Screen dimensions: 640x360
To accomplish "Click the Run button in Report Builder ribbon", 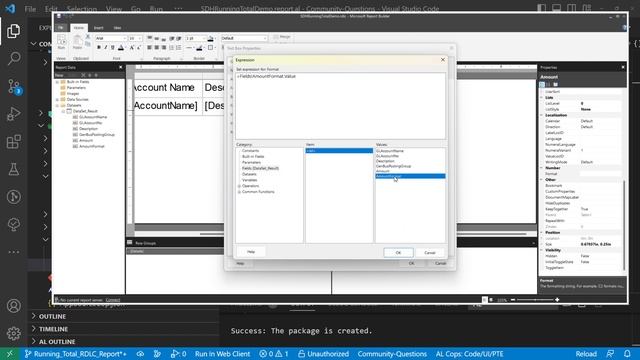I will pyautogui.click(x=61, y=43).
